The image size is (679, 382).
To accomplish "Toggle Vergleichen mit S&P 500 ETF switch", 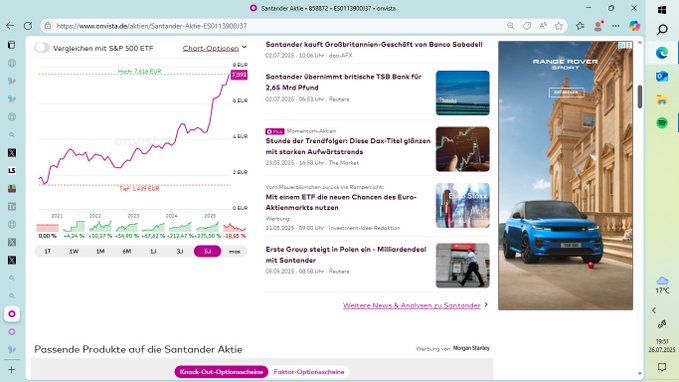I will (x=42, y=48).
